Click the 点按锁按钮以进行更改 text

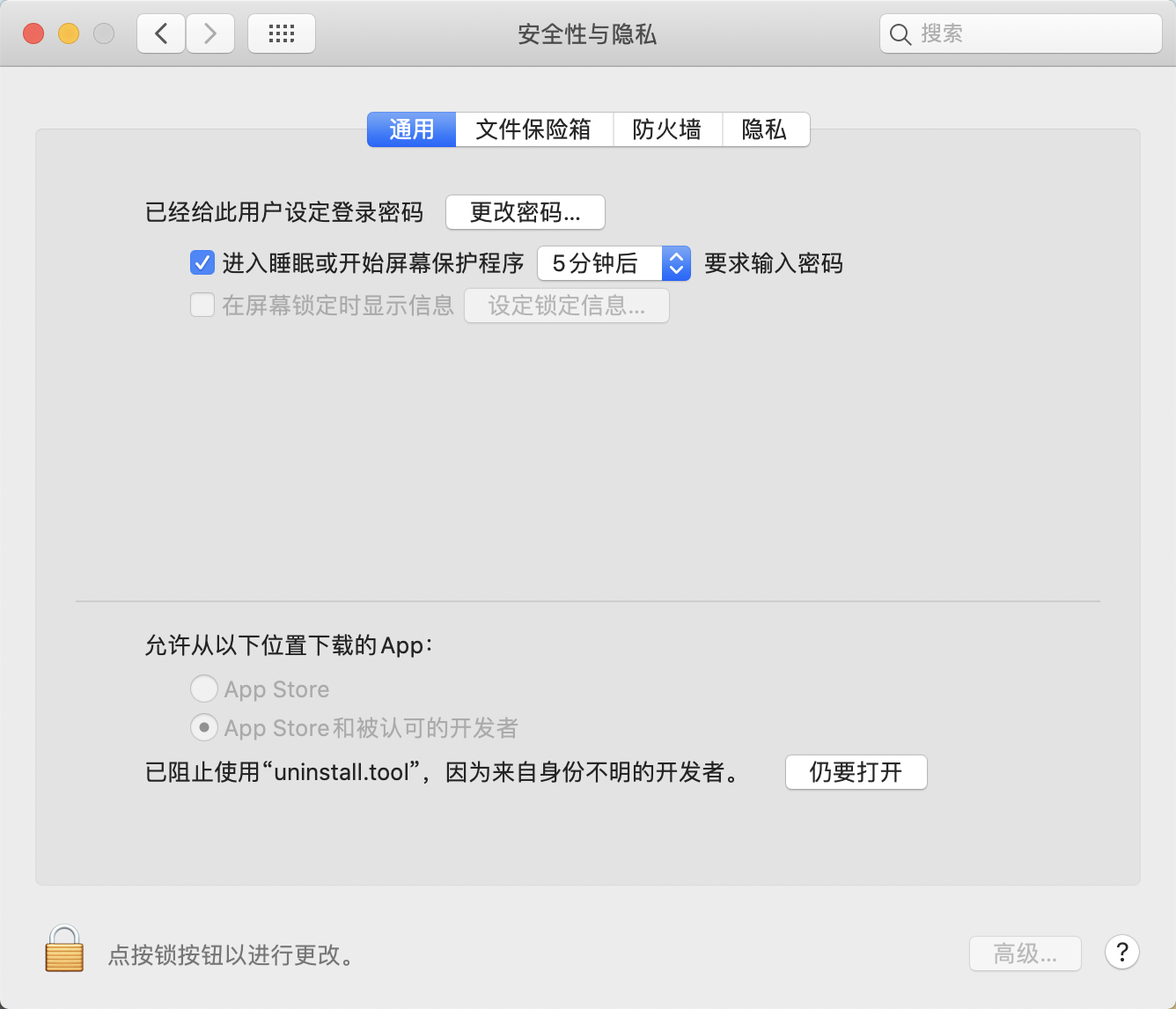click(x=232, y=954)
